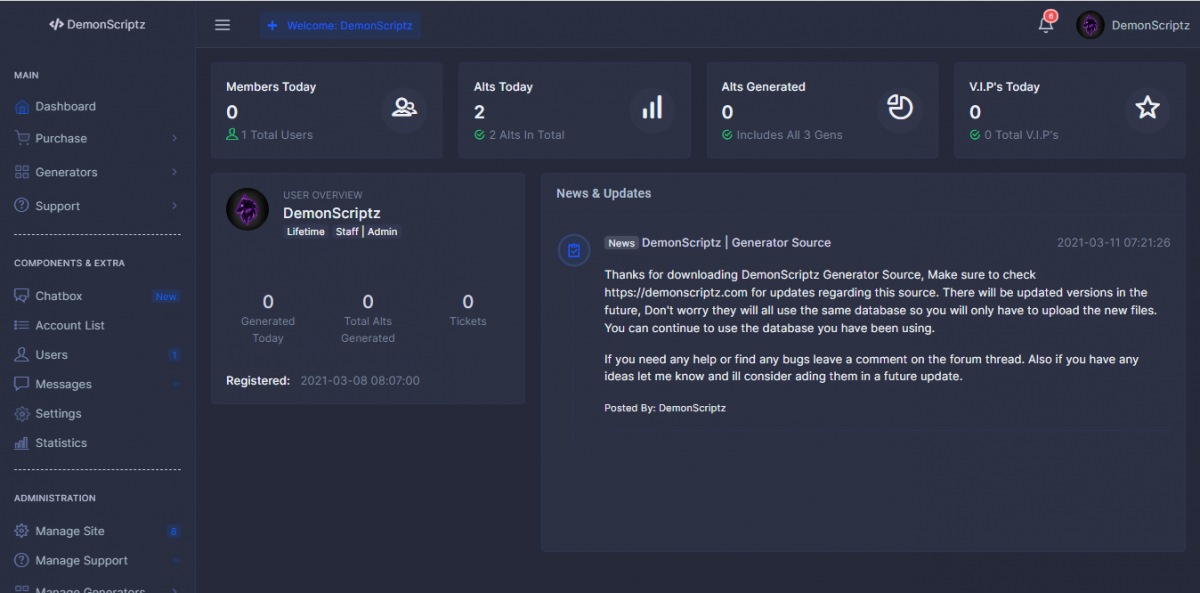Open Settings in the sidebar

pyautogui.click(x=58, y=414)
